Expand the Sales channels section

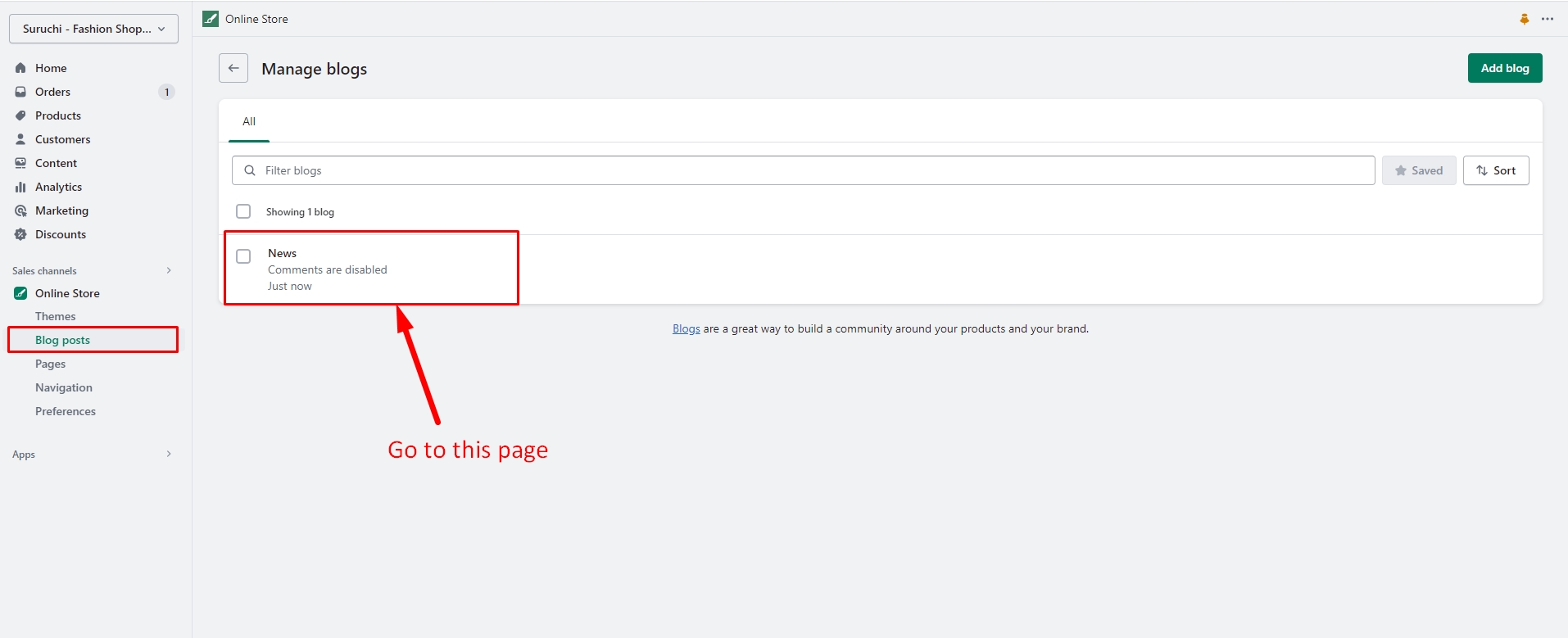click(169, 270)
